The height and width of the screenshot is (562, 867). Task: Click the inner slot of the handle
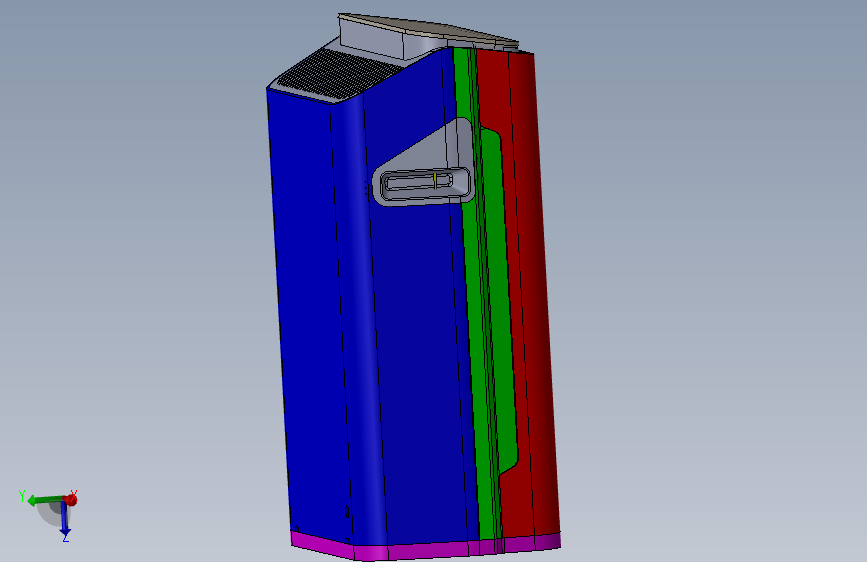click(418, 181)
